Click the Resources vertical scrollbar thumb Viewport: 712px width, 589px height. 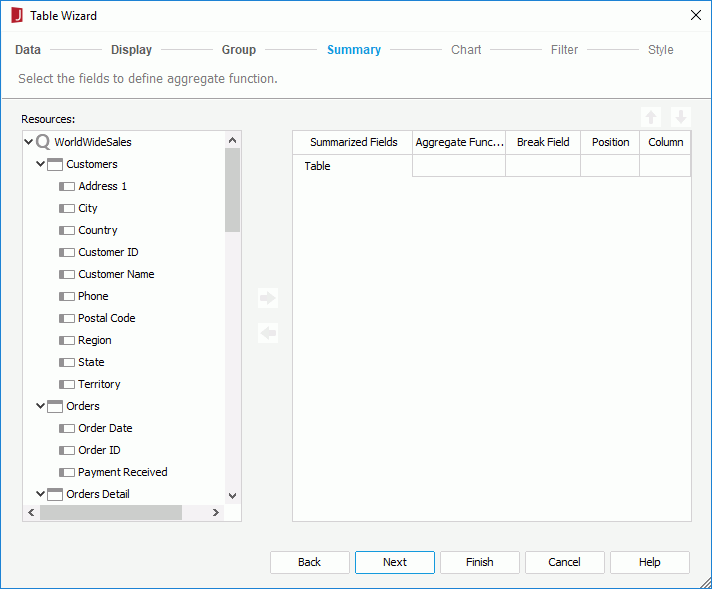232,190
